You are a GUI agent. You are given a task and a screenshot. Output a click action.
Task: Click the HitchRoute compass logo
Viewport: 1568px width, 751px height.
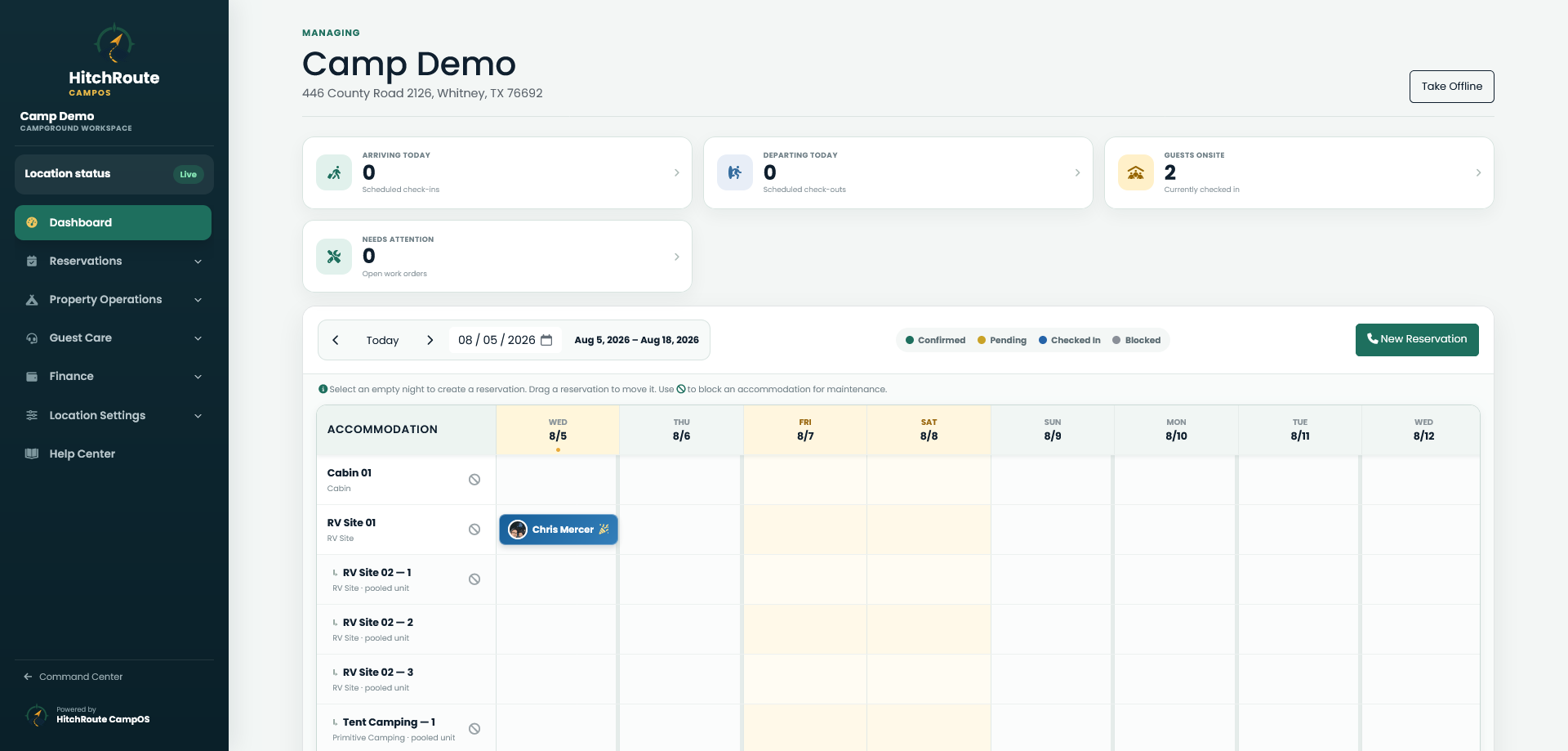pos(114,43)
